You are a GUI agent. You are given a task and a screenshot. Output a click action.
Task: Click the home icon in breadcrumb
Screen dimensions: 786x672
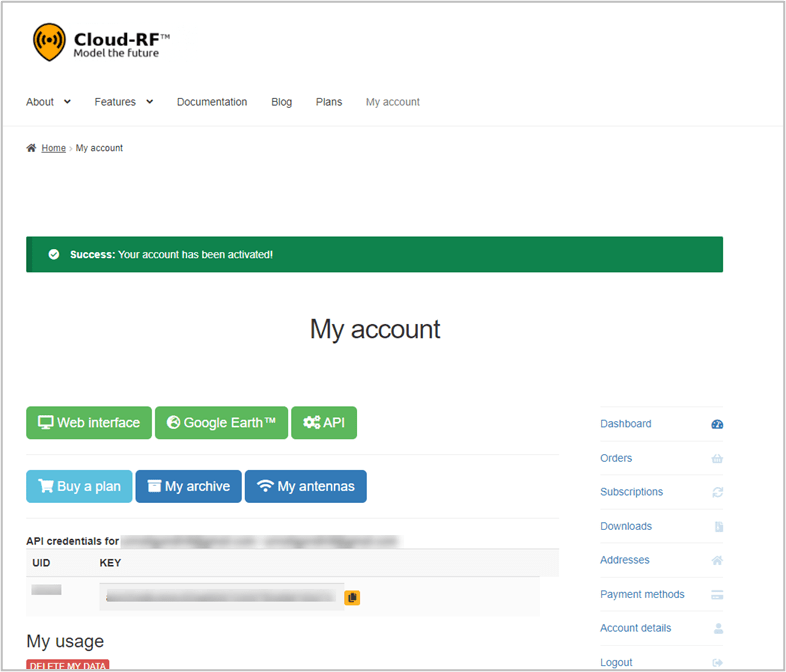pyautogui.click(x=31, y=148)
